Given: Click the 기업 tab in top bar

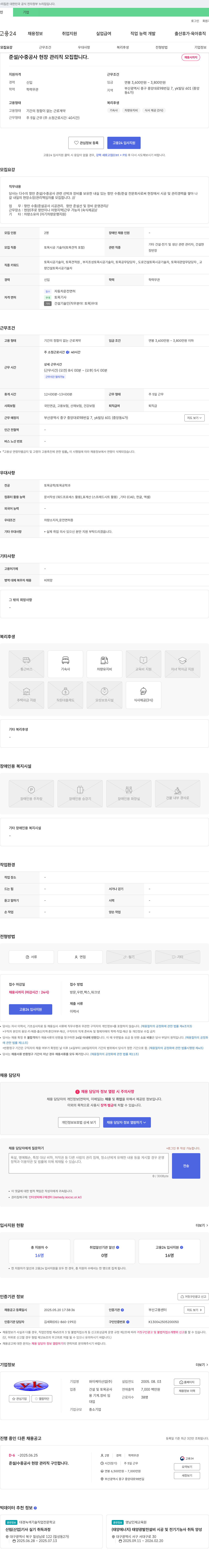Looking at the screenshot, I should 26,12.
